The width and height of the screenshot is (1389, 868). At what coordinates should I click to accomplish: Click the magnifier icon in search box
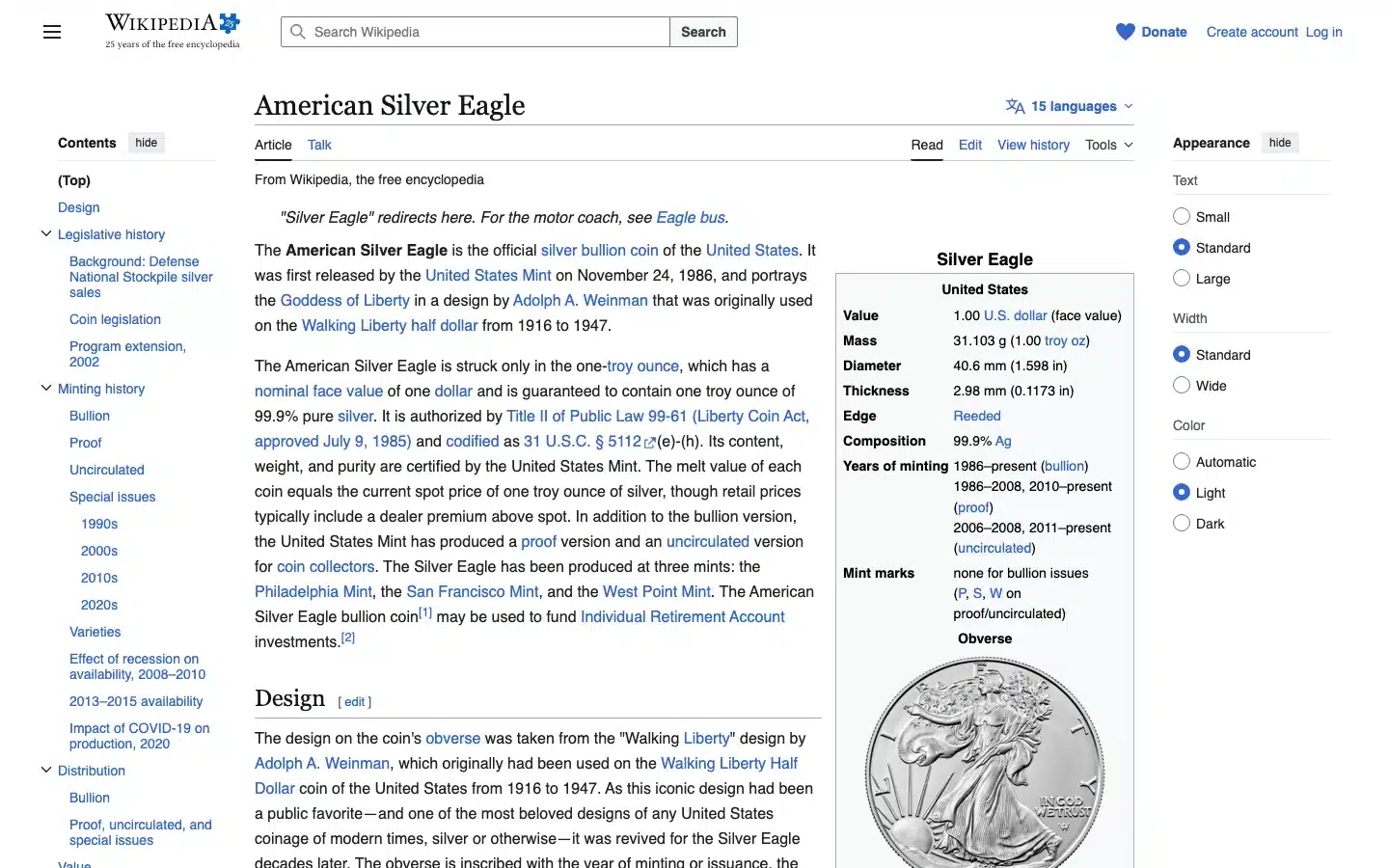pyautogui.click(x=298, y=32)
